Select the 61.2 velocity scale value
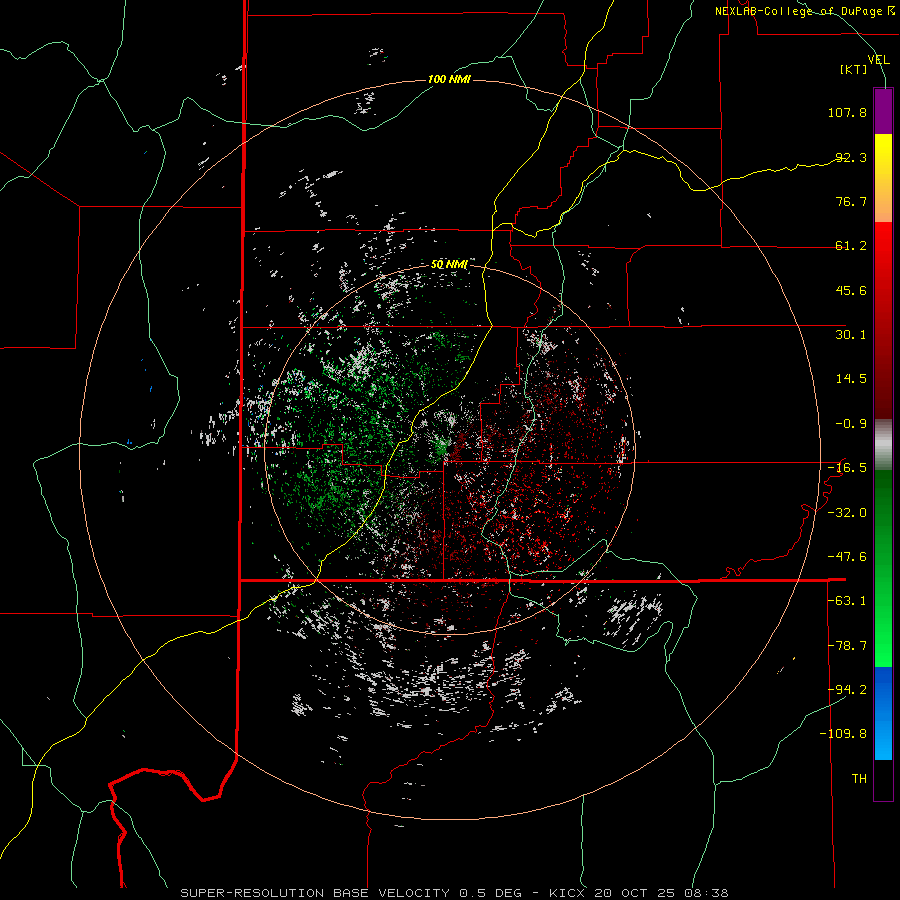Image resolution: width=900 pixels, height=900 pixels. click(x=851, y=246)
